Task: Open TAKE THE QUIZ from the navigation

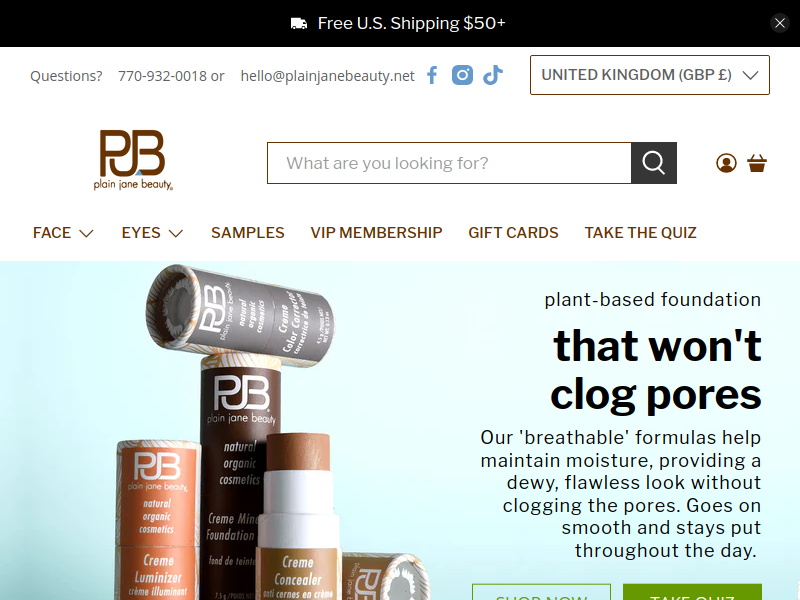Action: click(x=640, y=233)
